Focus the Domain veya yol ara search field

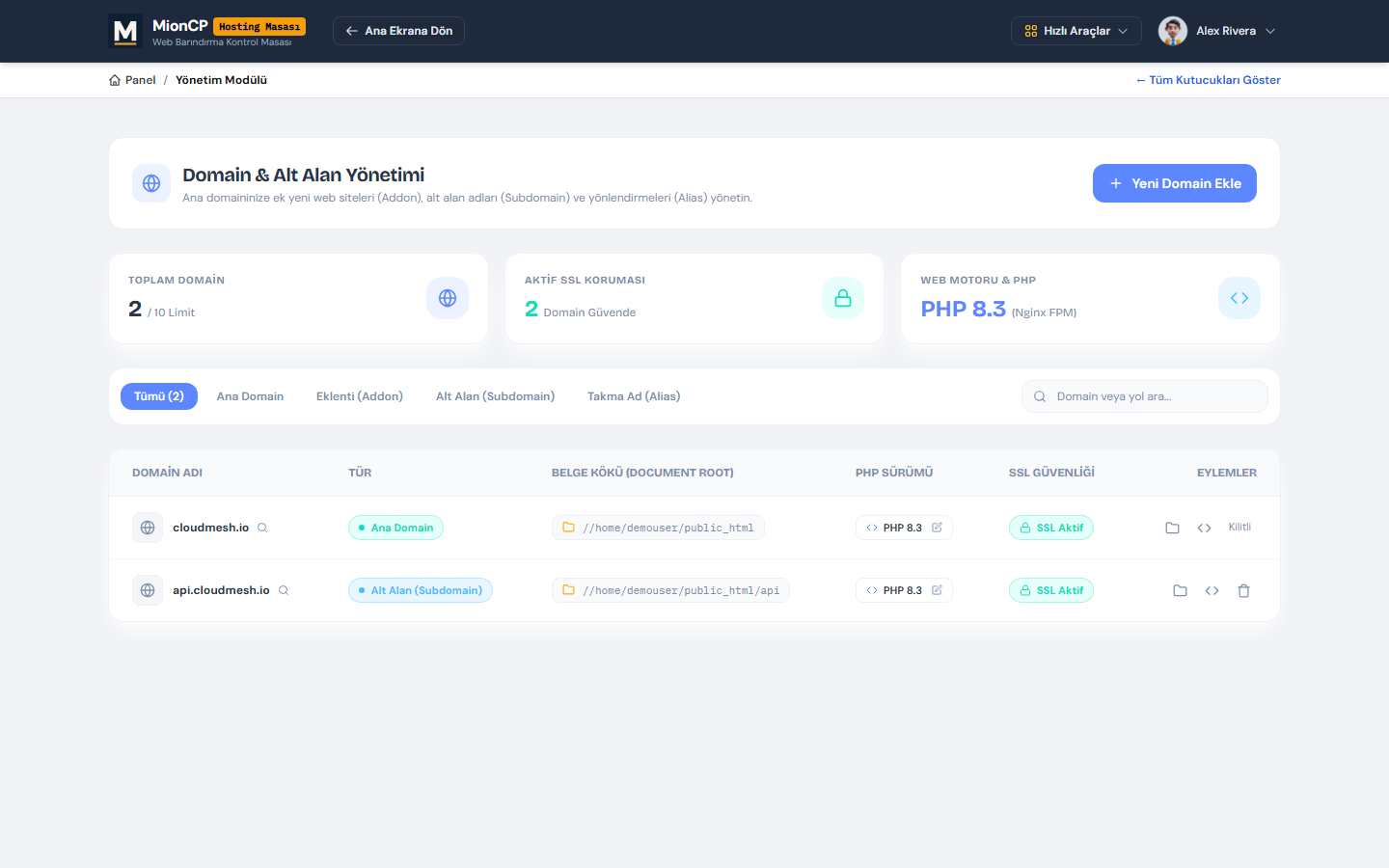[1145, 396]
